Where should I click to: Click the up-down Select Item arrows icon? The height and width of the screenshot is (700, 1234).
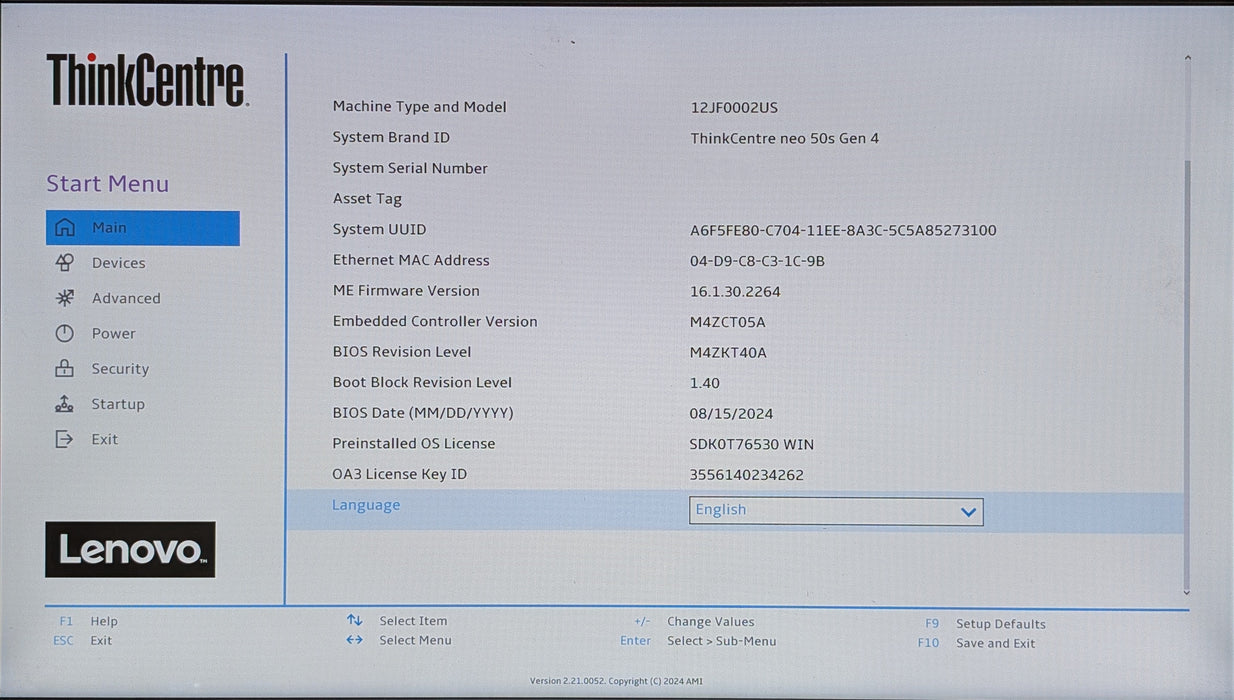(354, 621)
